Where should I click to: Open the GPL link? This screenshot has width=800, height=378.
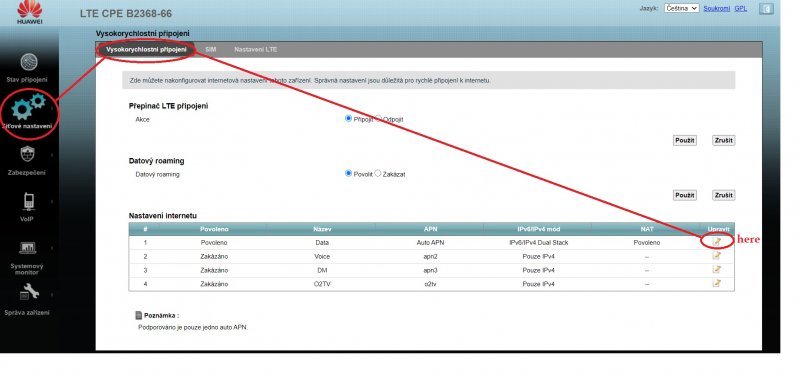(740, 9)
